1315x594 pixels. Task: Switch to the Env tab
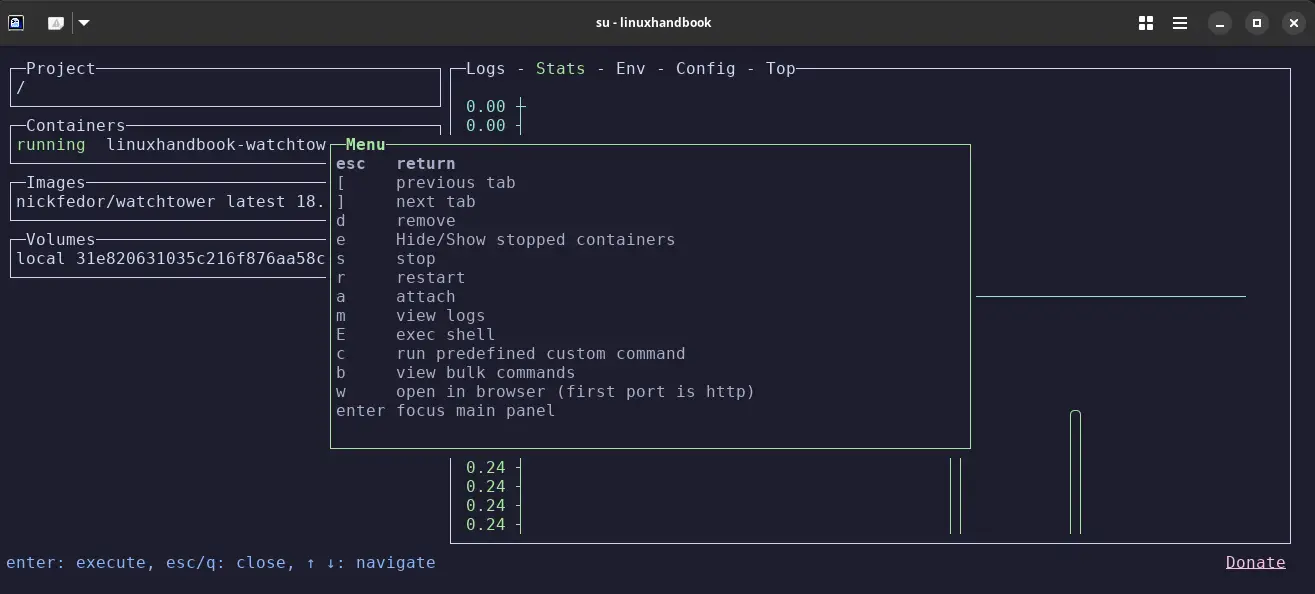click(630, 68)
